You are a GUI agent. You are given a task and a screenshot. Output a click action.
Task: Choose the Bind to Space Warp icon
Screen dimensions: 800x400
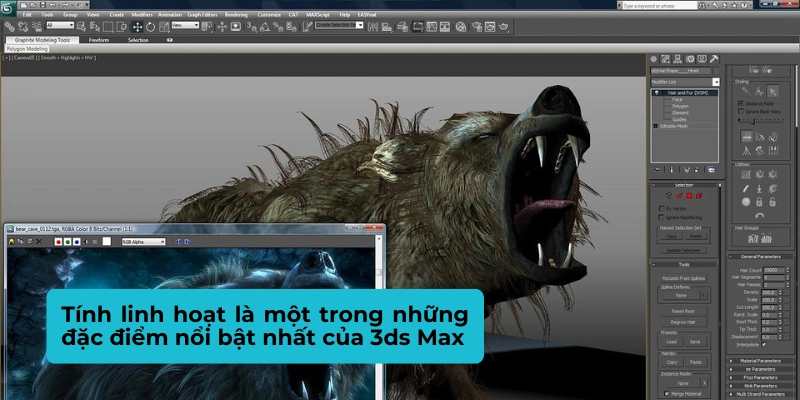pyautogui.click(x=37, y=27)
